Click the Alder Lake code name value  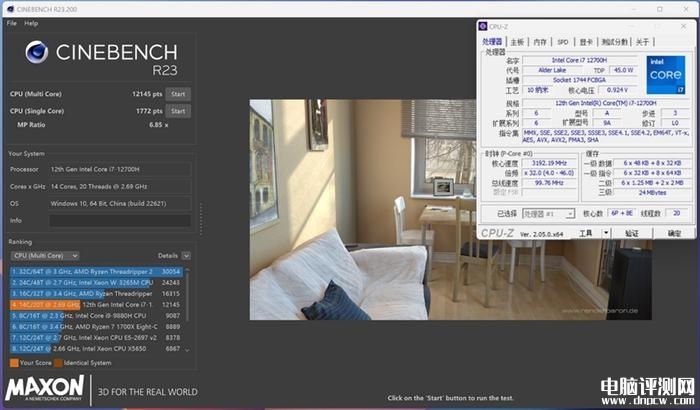(552, 70)
